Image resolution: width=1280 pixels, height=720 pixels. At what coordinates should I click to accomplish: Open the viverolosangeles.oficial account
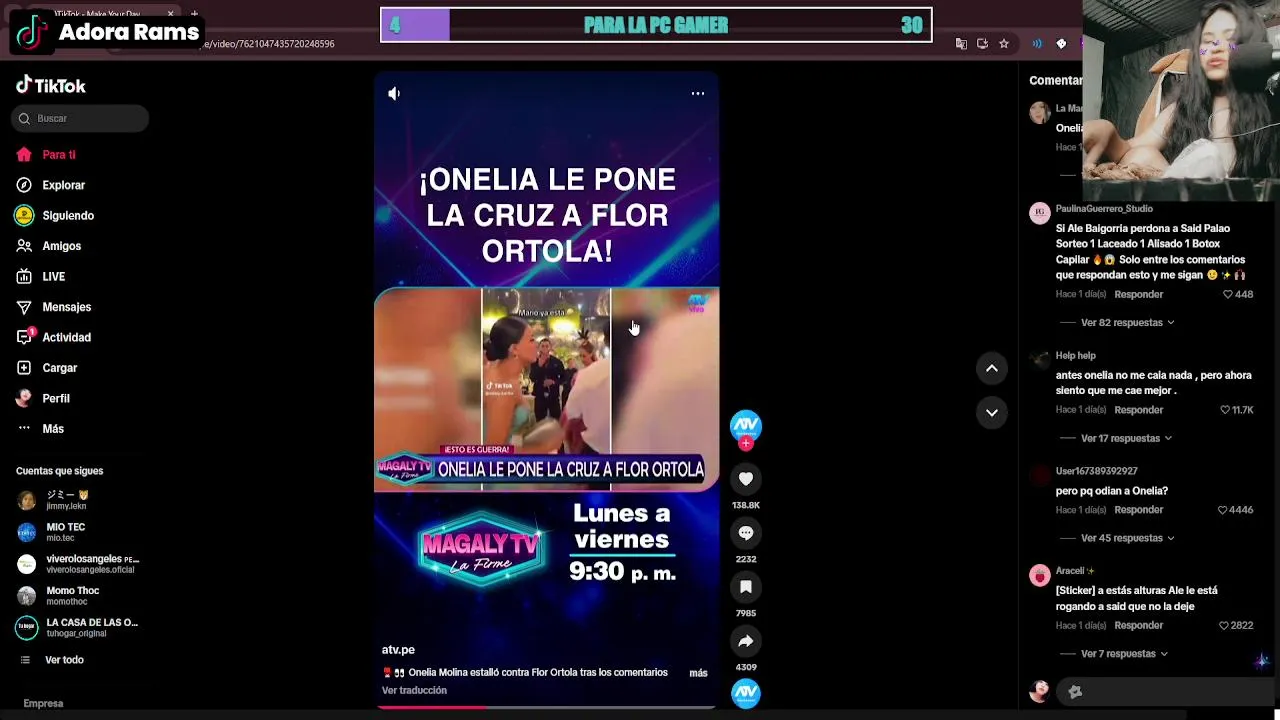pyautogui.click(x=78, y=564)
